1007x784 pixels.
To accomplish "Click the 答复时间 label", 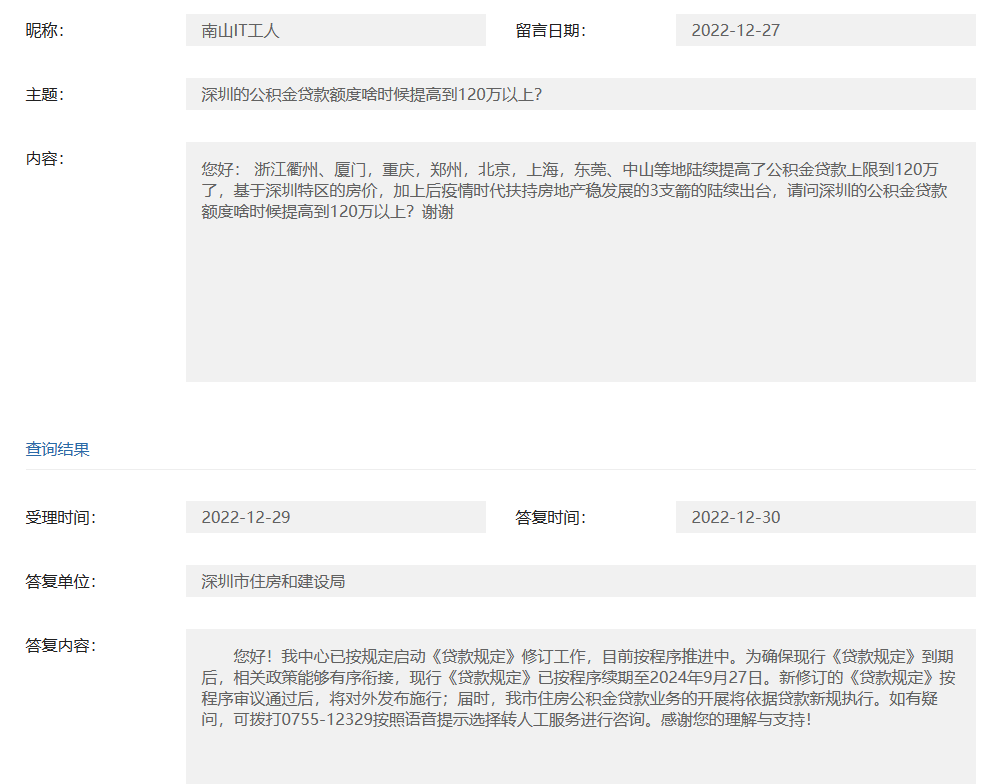I will [550, 517].
